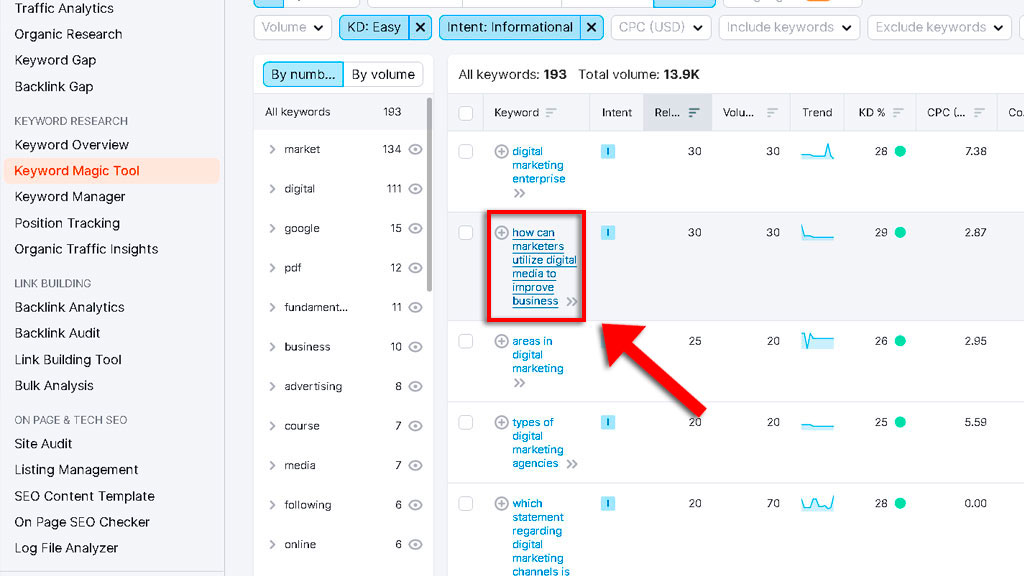Toggle eye icon for 'google' group

(x=415, y=229)
